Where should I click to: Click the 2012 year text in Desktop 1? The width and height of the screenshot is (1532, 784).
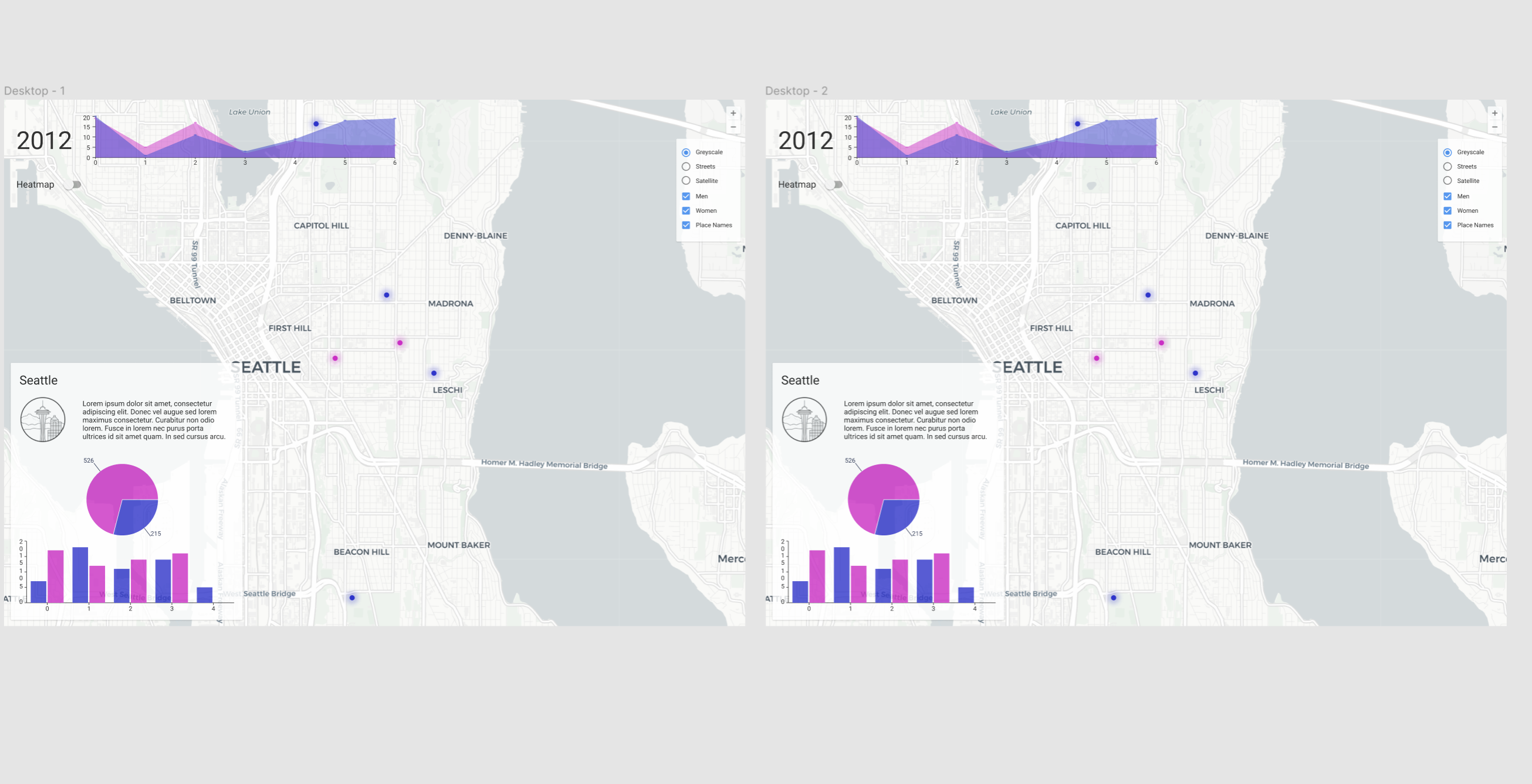coord(44,141)
